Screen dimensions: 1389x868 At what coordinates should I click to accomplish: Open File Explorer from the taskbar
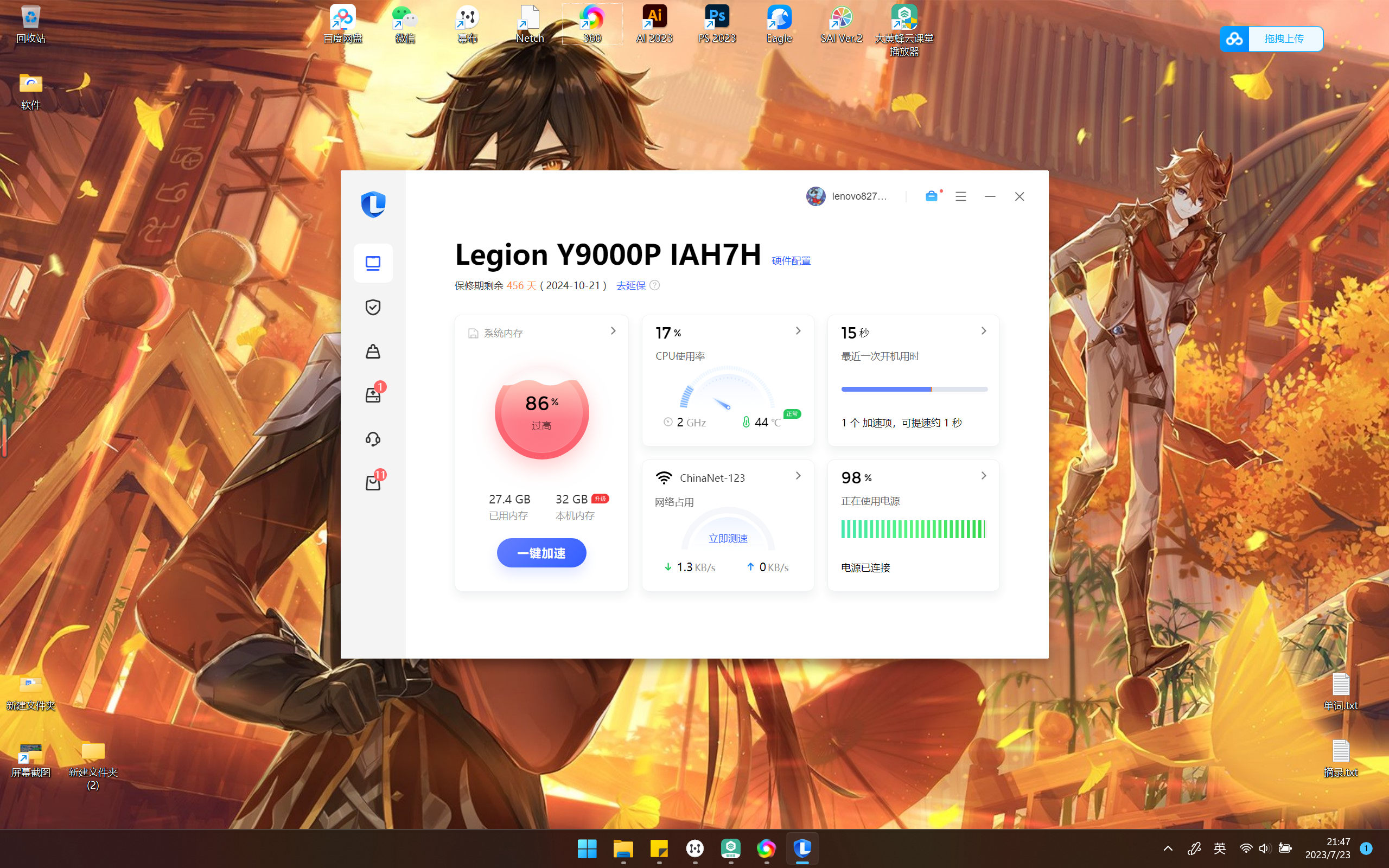coord(623,848)
